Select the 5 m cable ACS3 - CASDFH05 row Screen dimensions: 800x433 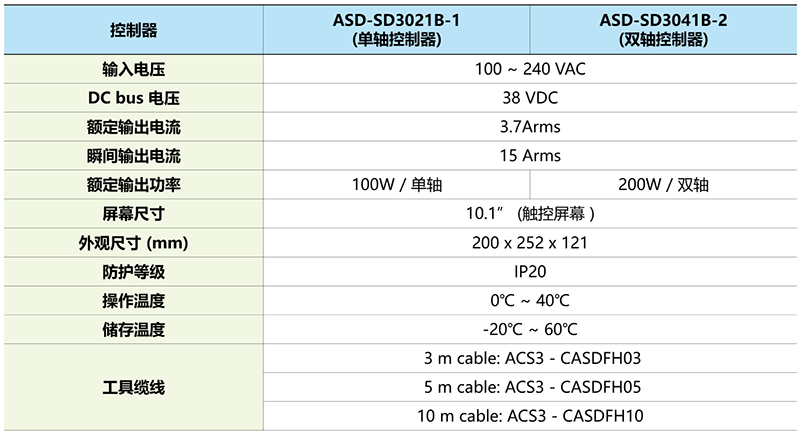(x=530, y=387)
